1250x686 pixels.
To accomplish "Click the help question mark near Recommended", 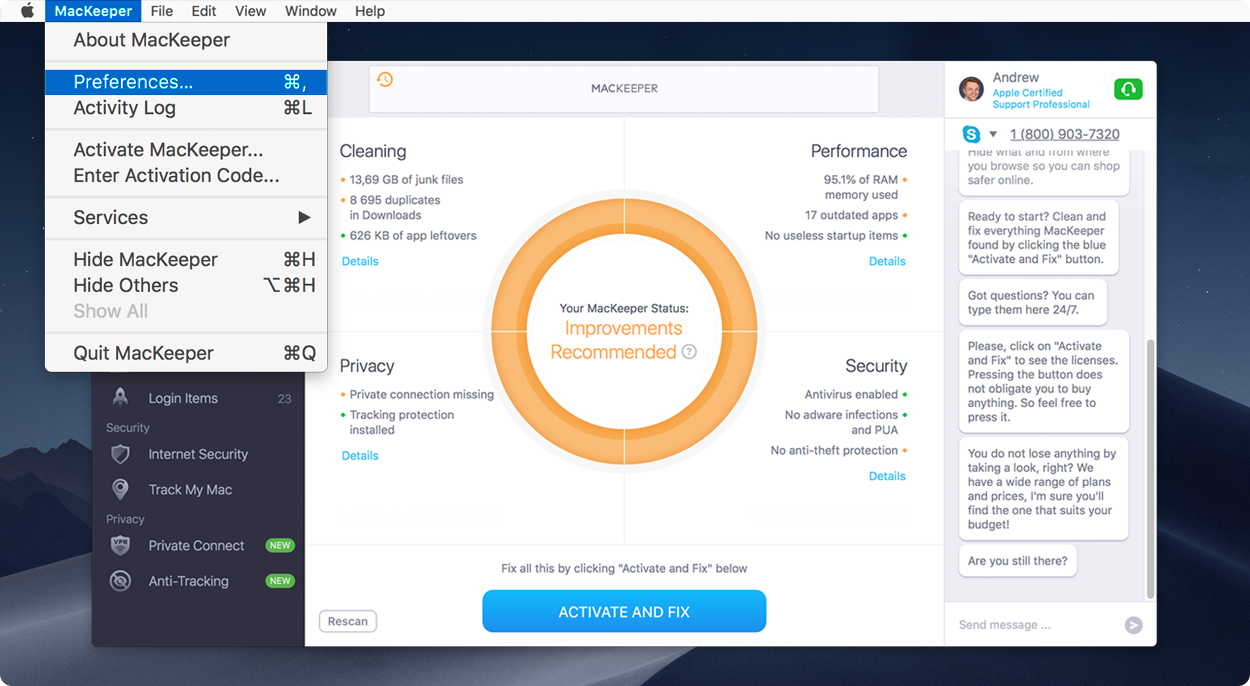I will coord(689,352).
